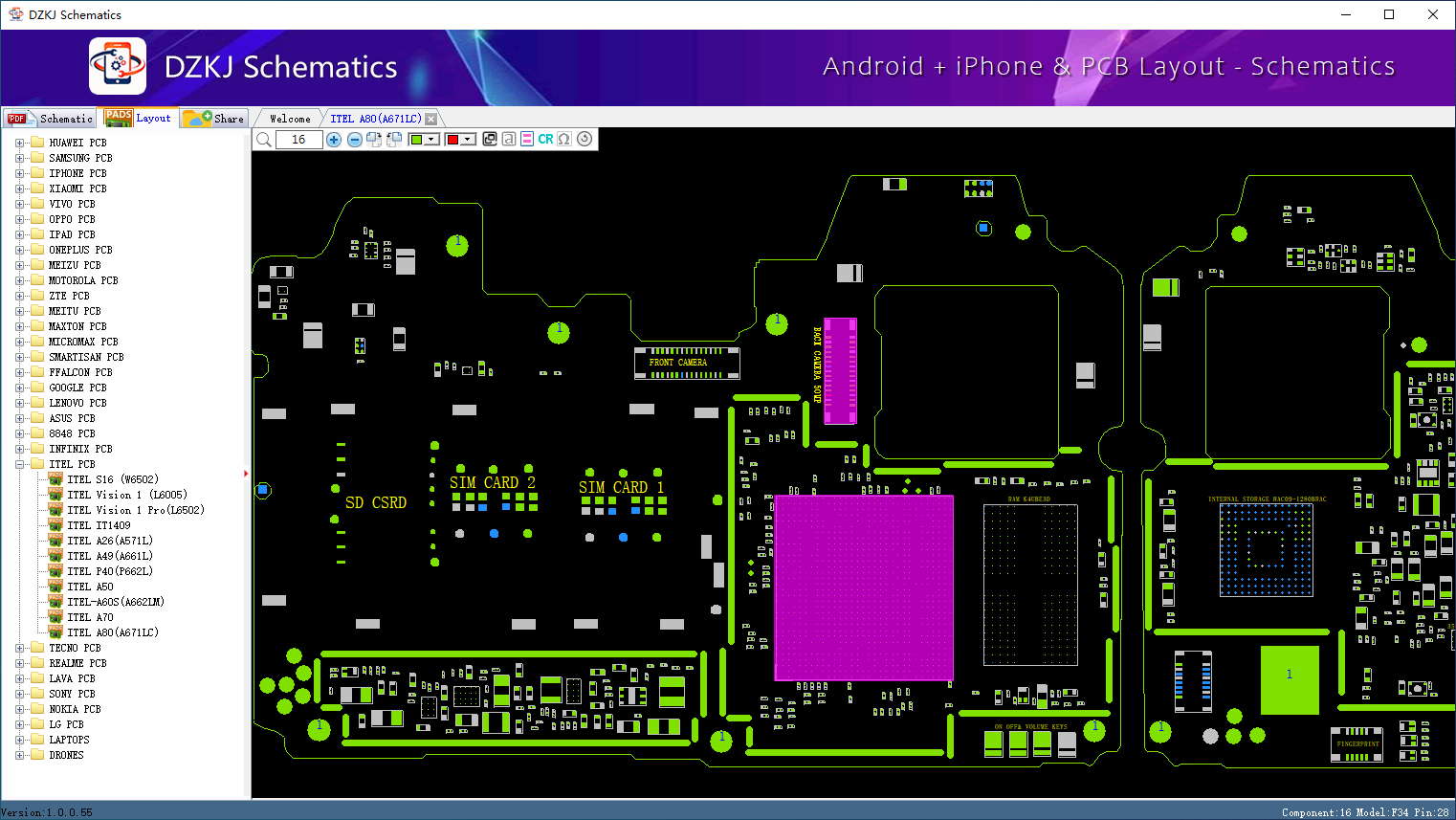Zoom out with the blue minus icon

coord(354,140)
